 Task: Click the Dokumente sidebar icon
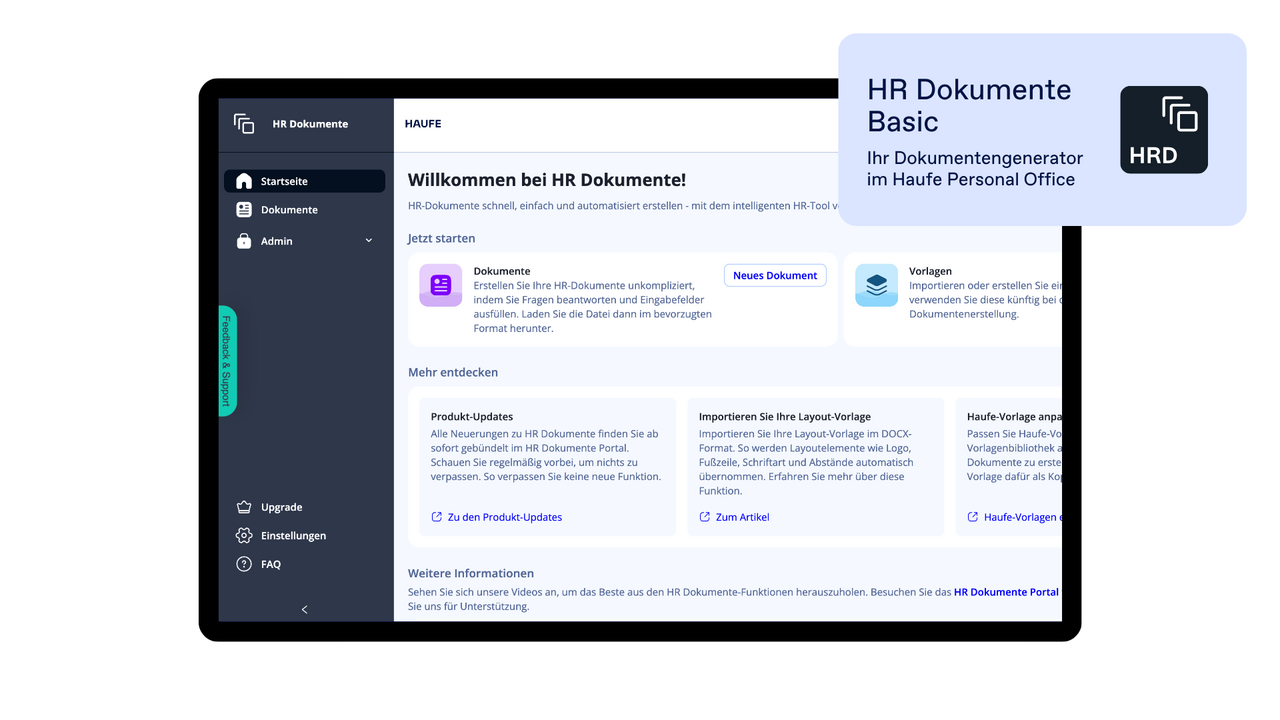click(x=244, y=209)
